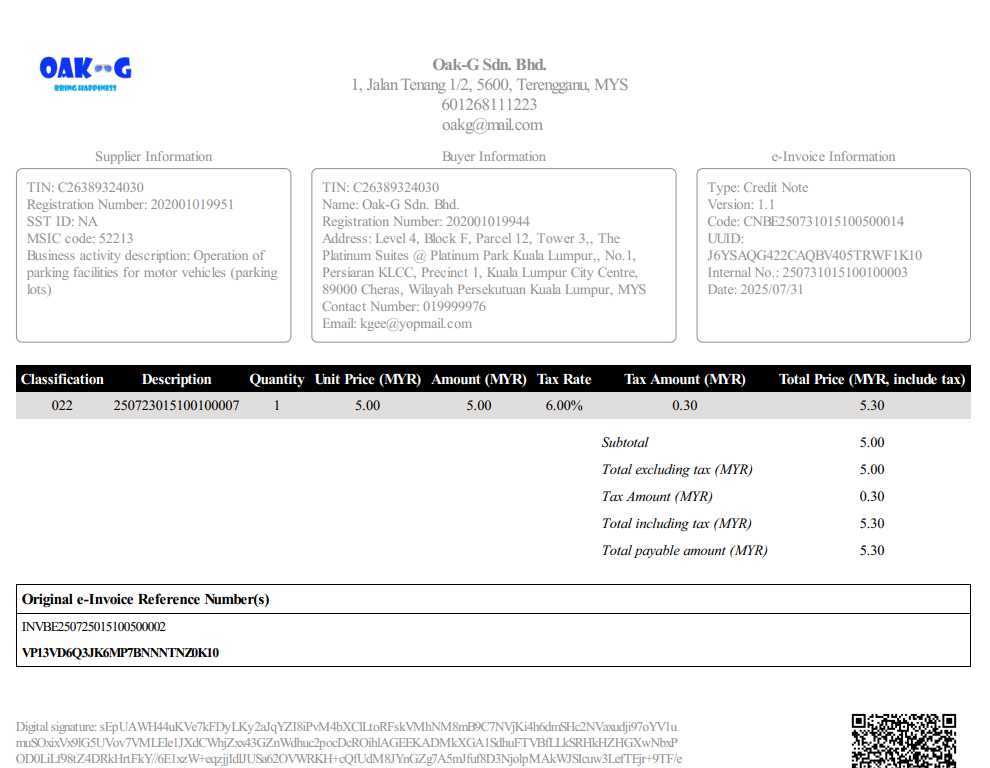Click the Tax Rate column header
The image size is (990, 768).
564,380
